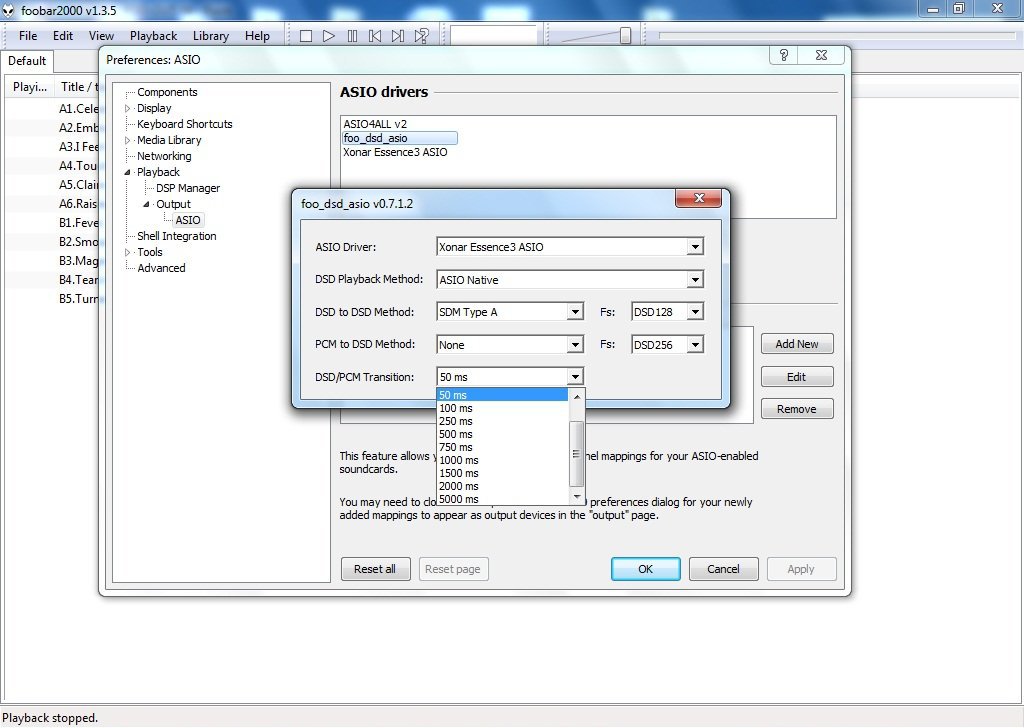Select 2000 ms transition option

[x=502, y=486]
